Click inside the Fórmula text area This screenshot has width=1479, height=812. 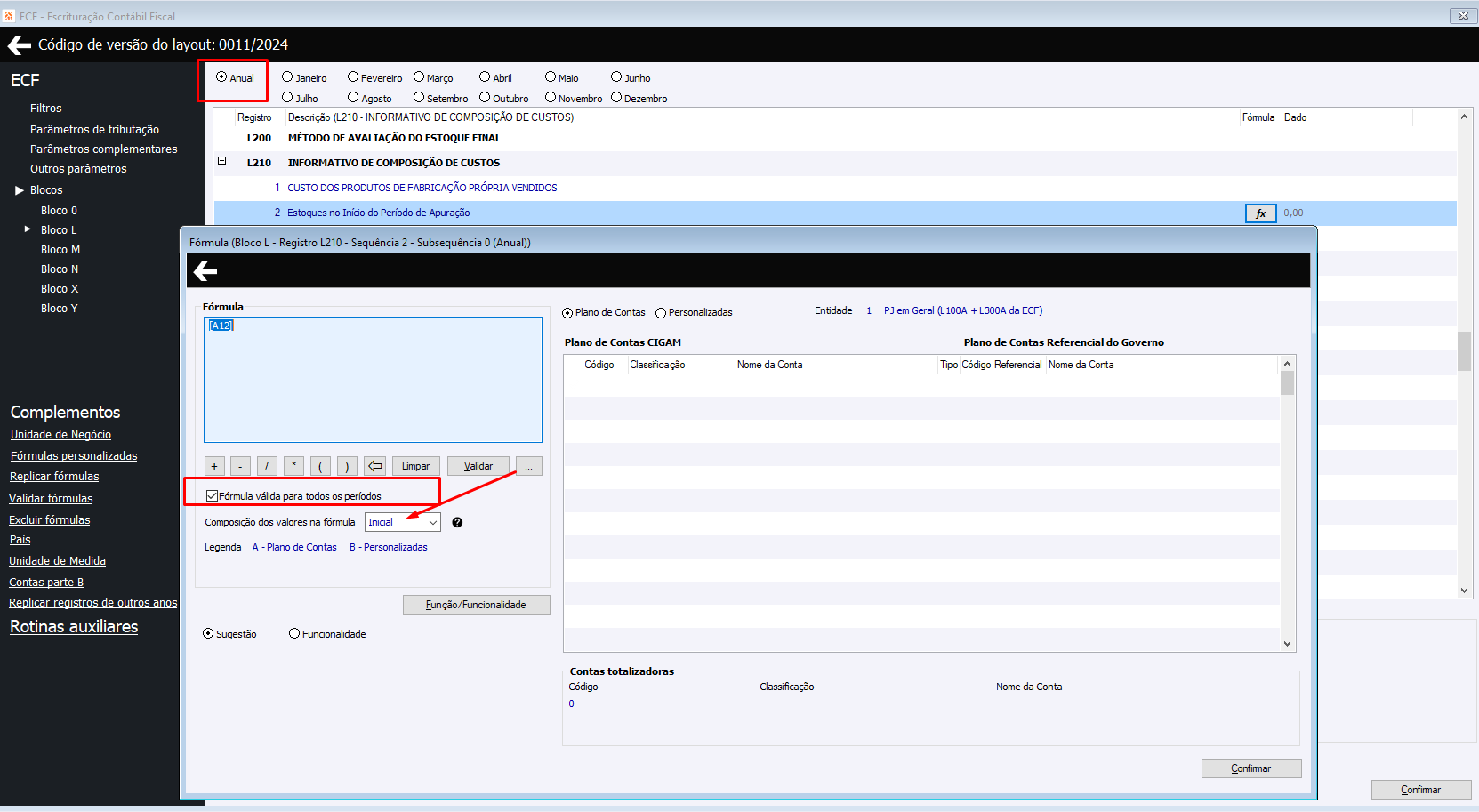coord(373,380)
